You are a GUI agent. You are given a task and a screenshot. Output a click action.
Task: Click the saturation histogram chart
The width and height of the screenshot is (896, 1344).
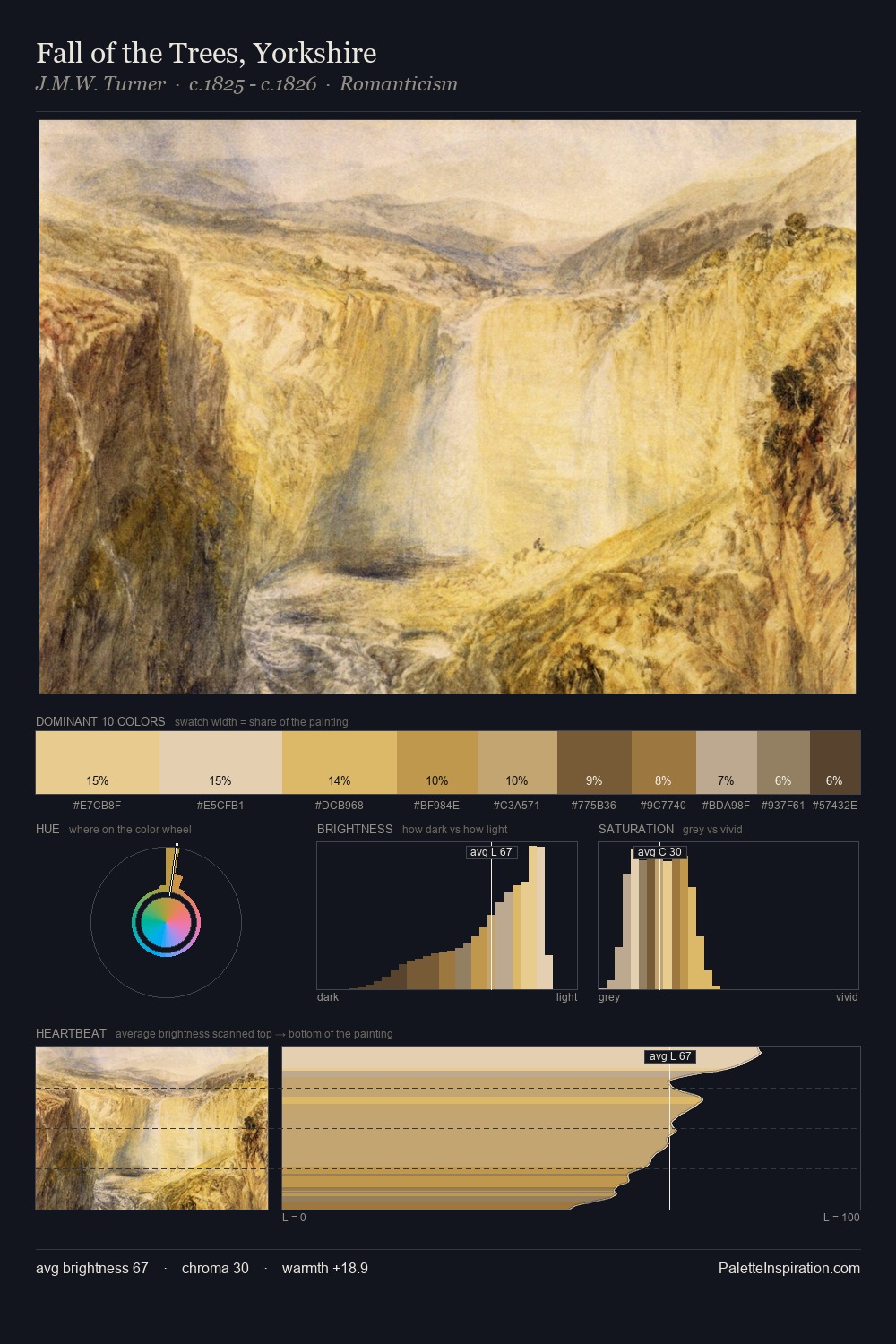[x=728, y=916]
